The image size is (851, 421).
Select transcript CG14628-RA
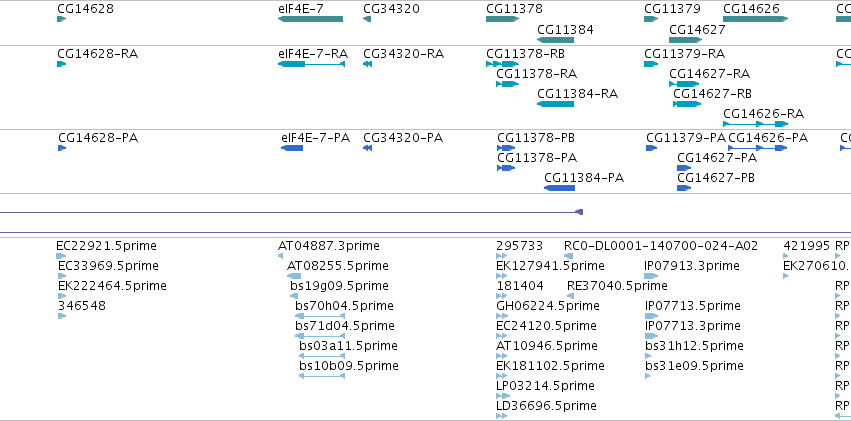pos(98,54)
